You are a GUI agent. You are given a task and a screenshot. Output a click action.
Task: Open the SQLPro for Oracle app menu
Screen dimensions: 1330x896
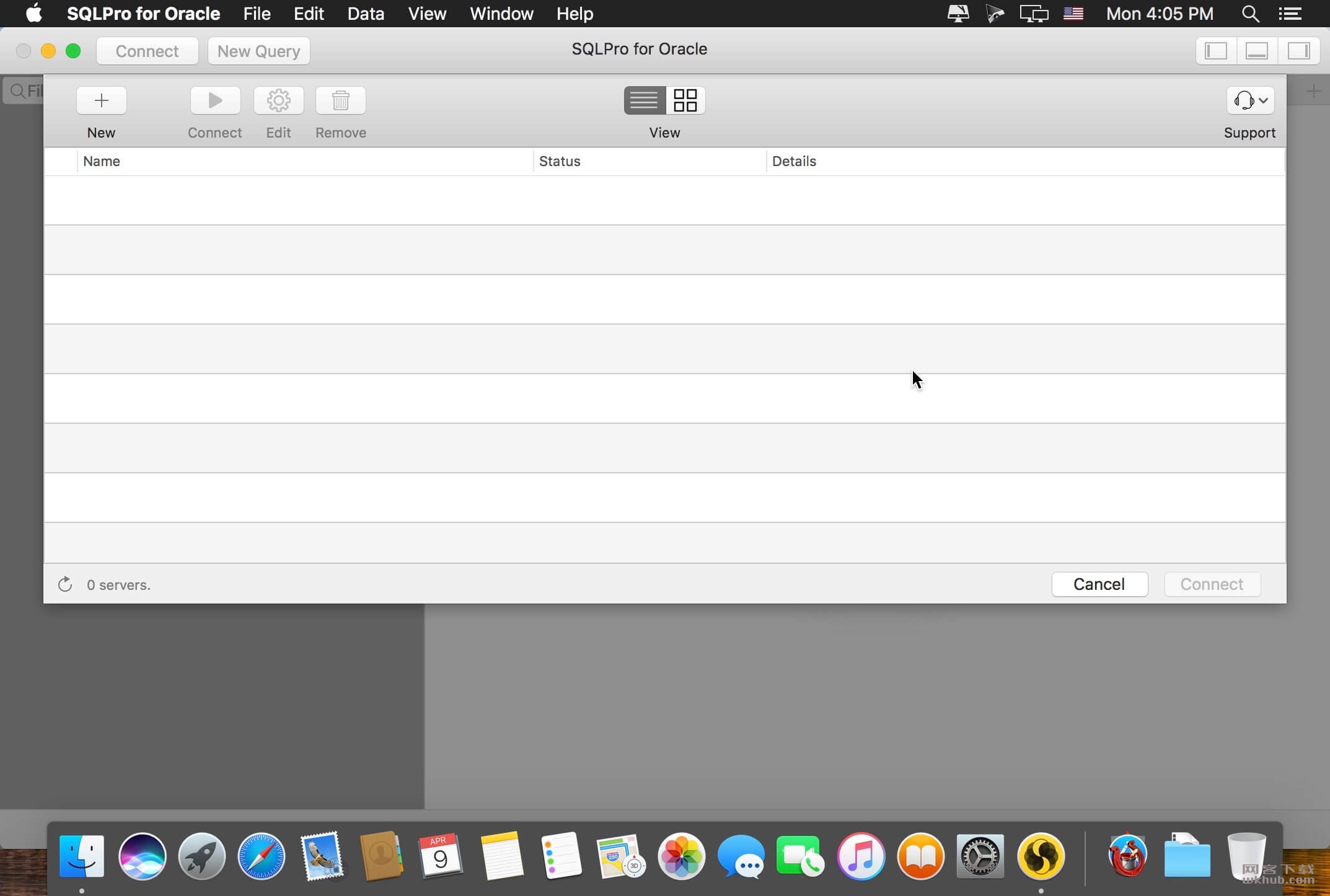pyautogui.click(x=143, y=14)
